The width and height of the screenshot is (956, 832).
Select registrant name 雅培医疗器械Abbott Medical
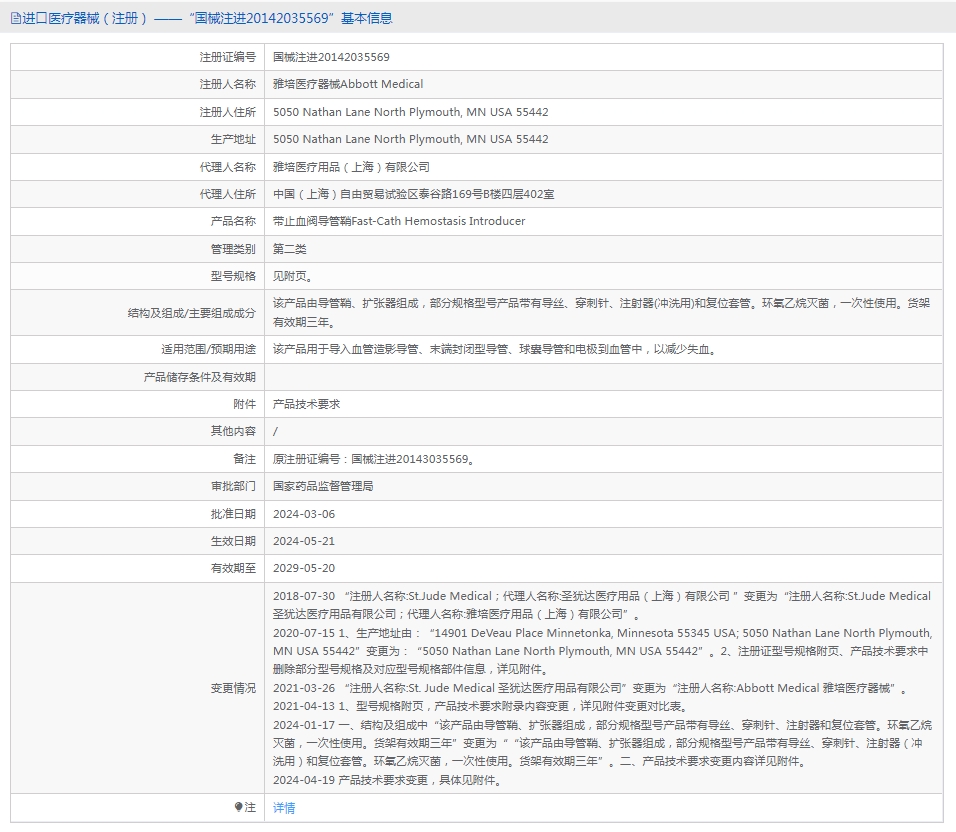(x=348, y=84)
